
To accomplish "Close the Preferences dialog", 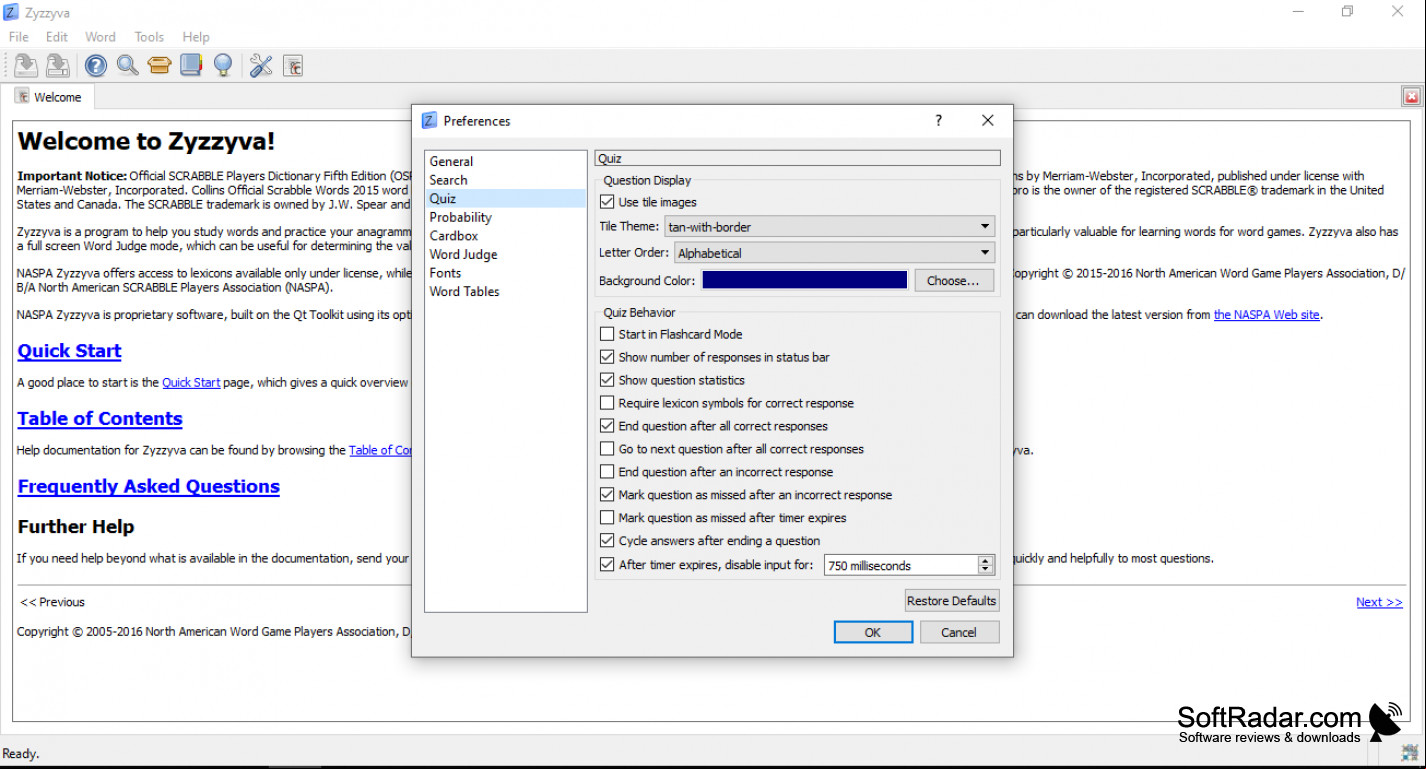I will point(988,120).
